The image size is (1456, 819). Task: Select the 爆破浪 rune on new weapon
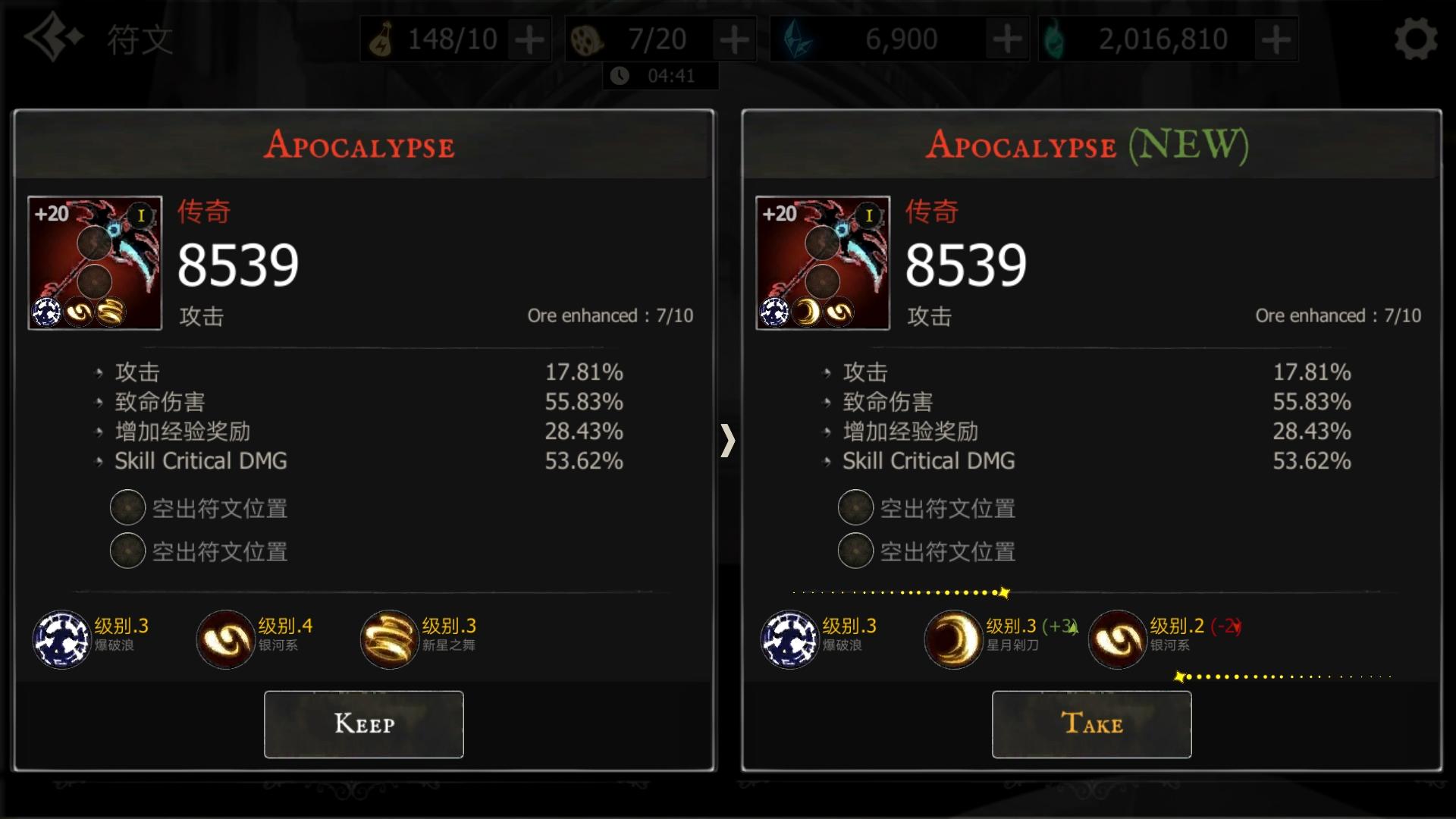(789, 639)
